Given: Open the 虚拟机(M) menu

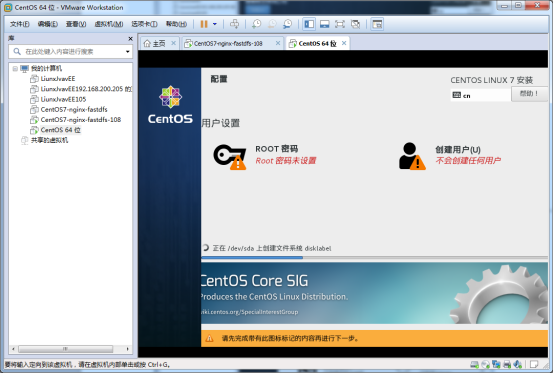Looking at the screenshot, I should point(109,24).
